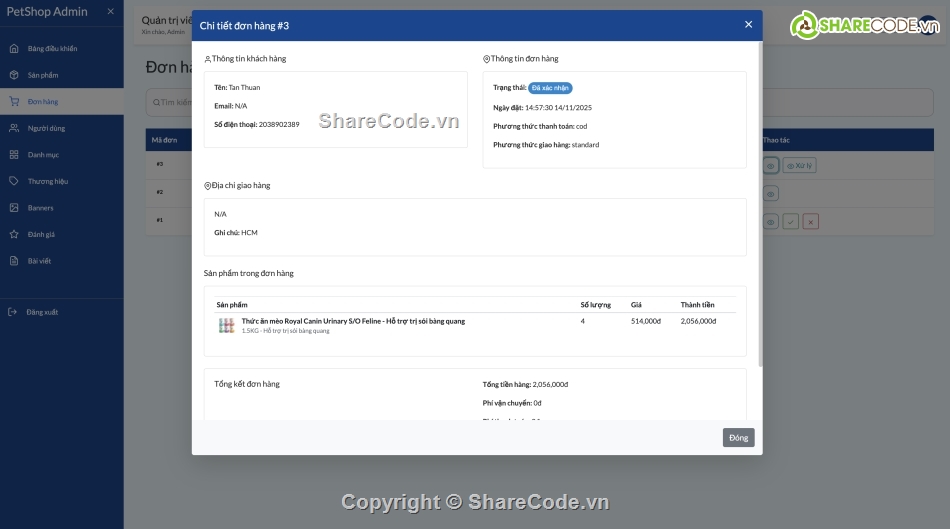Click the product thumbnail of Royal Canin

point(227,325)
